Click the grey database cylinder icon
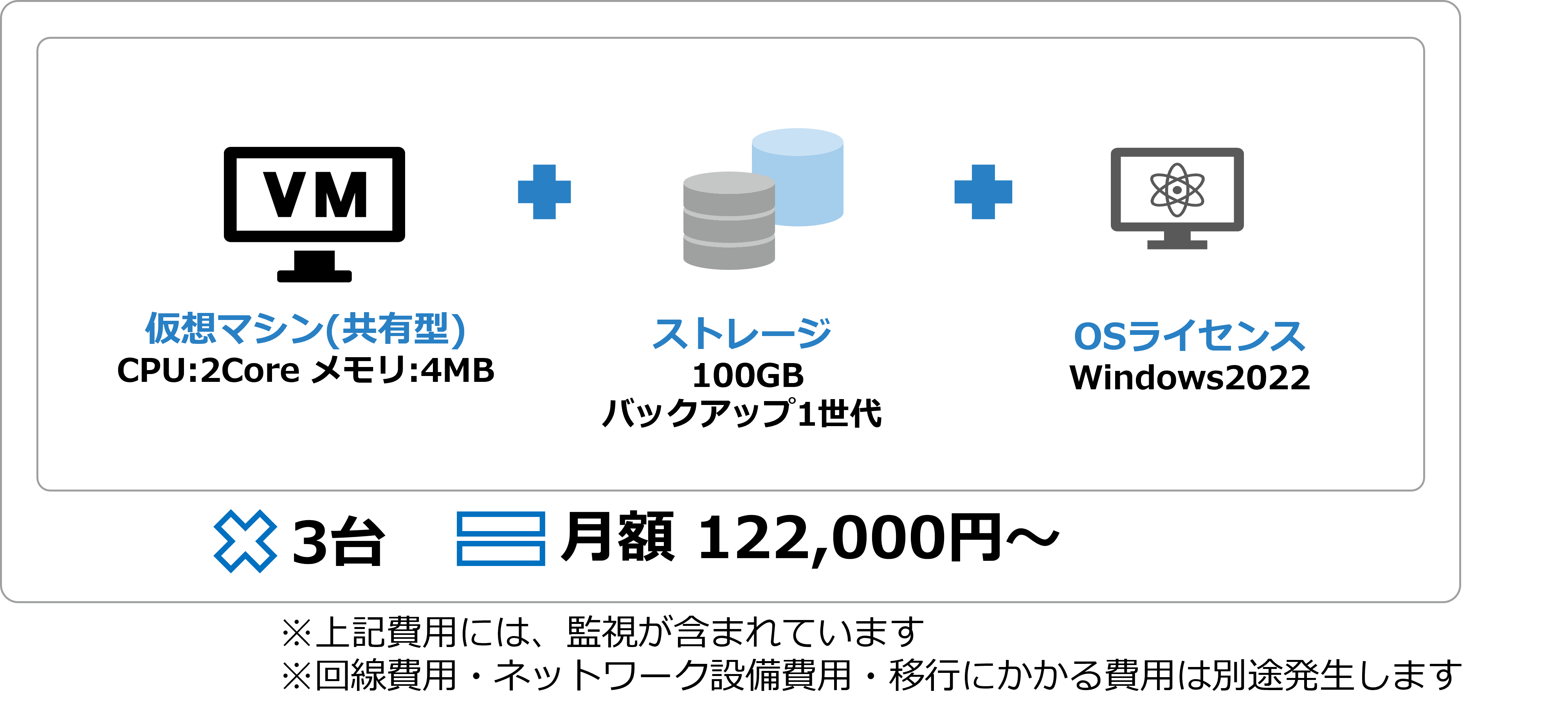Viewport: 1568px width, 723px height. point(728,221)
